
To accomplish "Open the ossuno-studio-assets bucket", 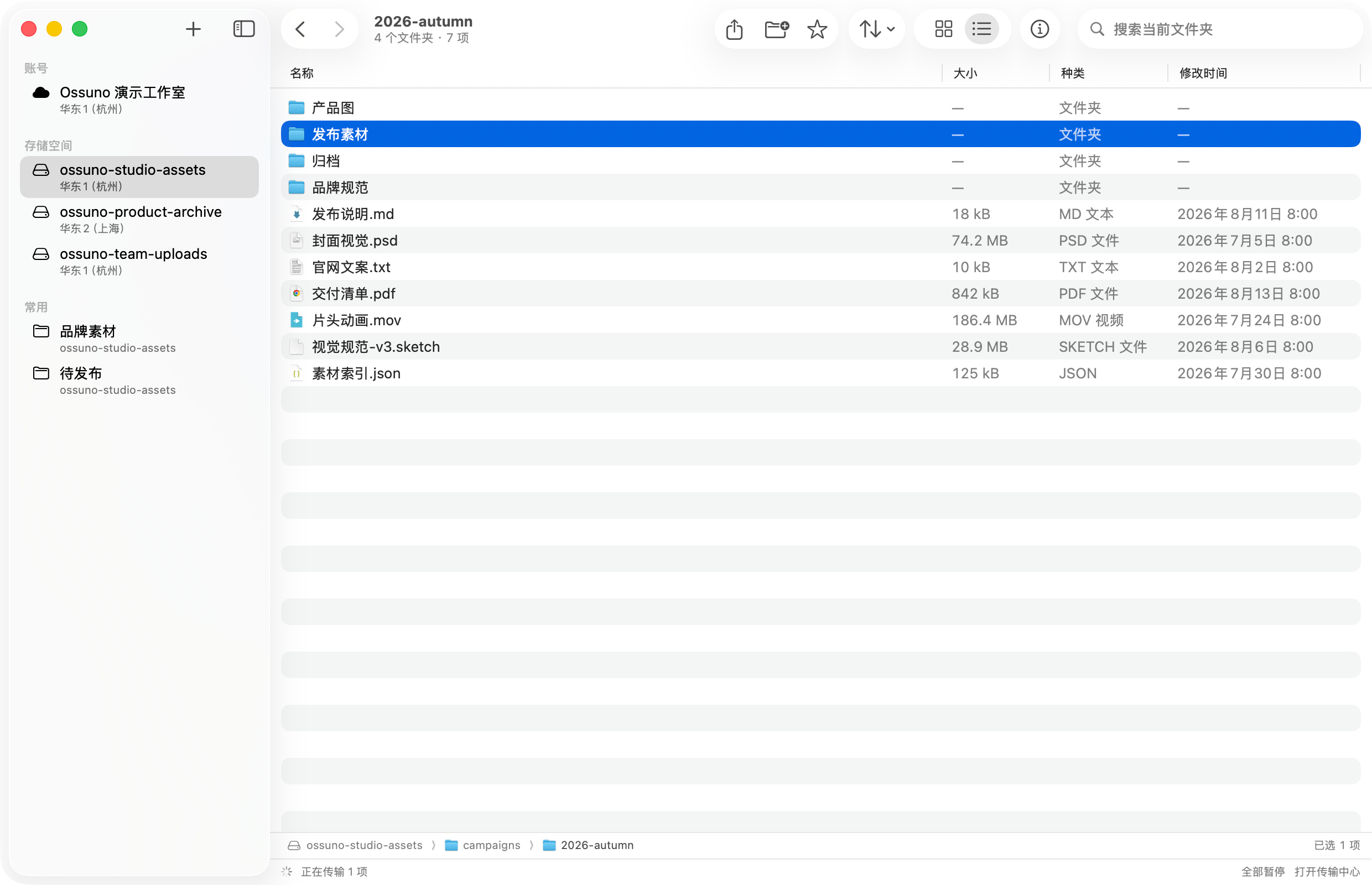I will pos(139,177).
